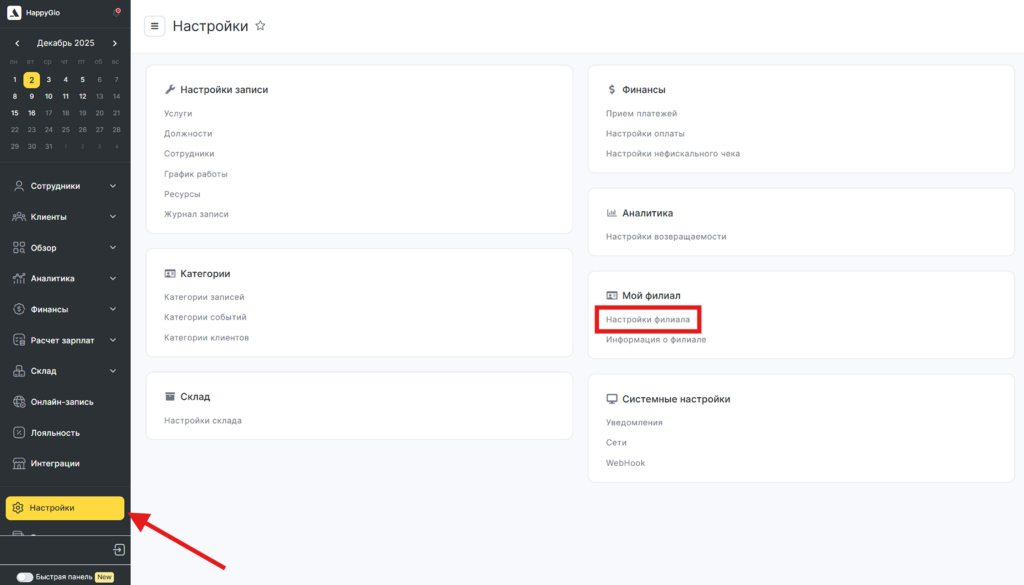Go to next month in calendar

tap(115, 44)
